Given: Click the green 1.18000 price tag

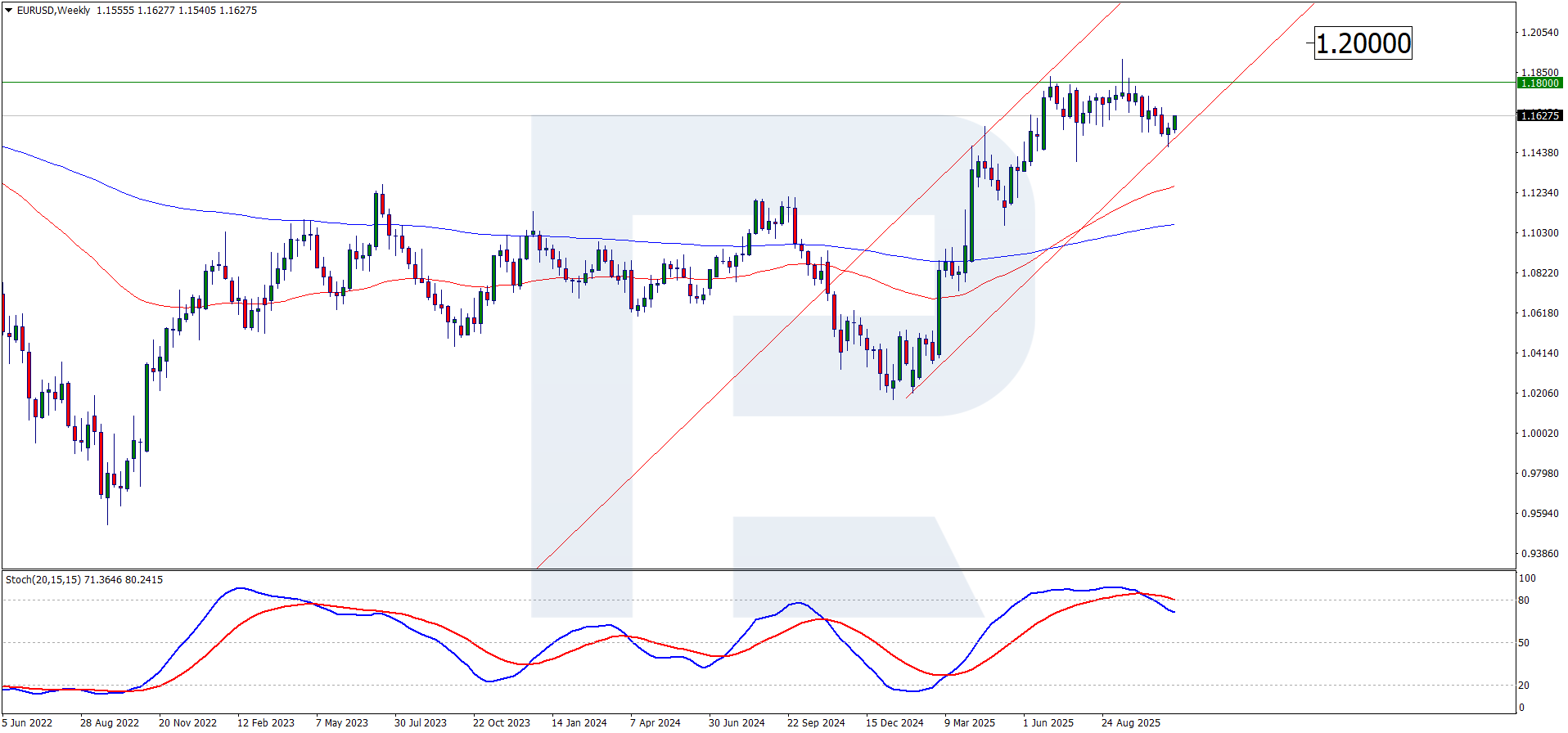Looking at the screenshot, I should pyautogui.click(x=1539, y=83).
